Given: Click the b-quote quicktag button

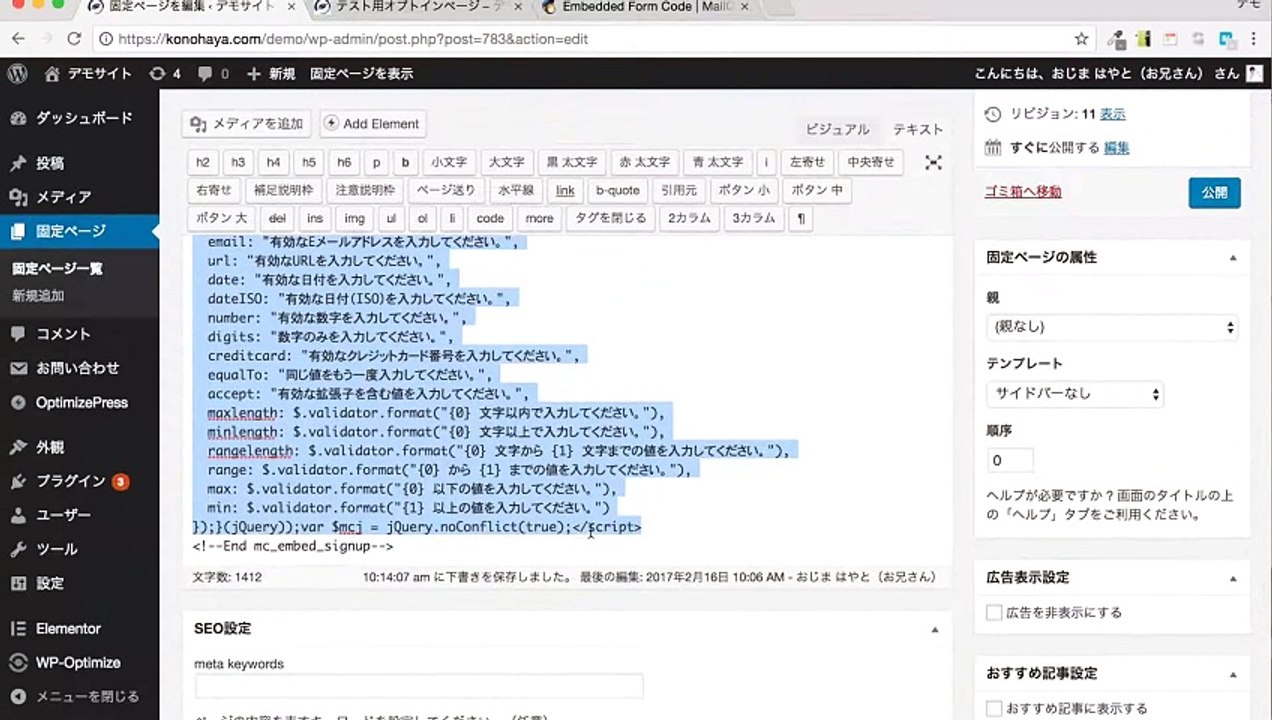Looking at the screenshot, I should (617, 190).
